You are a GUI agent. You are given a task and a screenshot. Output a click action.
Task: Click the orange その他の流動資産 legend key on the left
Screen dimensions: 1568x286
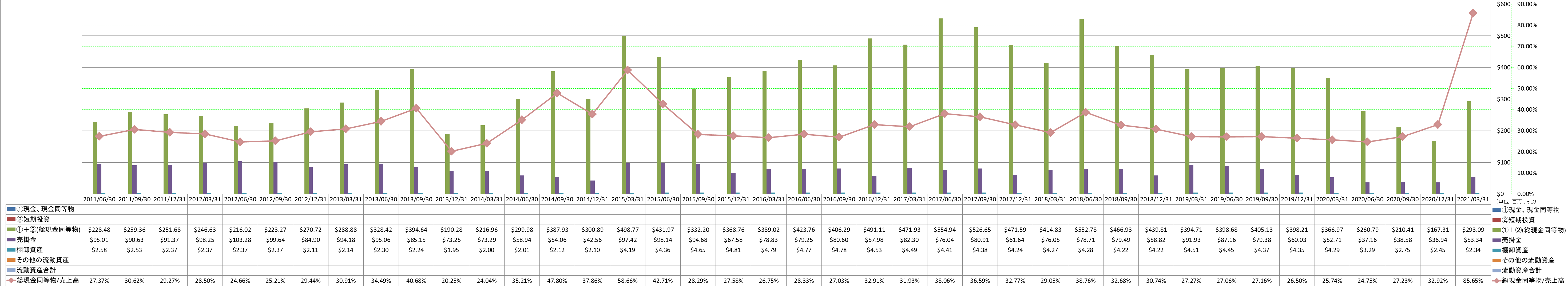coord(11,260)
